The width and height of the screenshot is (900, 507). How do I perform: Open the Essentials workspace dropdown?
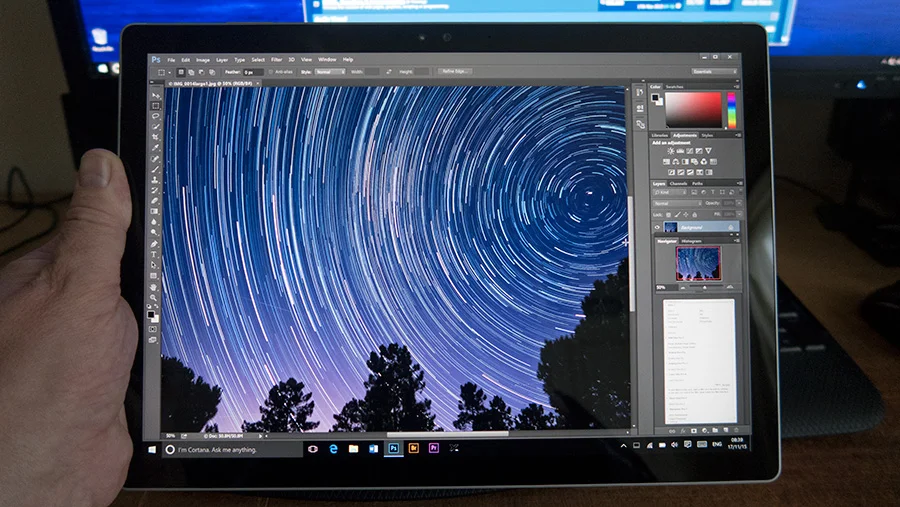pyautogui.click(x=715, y=71)
